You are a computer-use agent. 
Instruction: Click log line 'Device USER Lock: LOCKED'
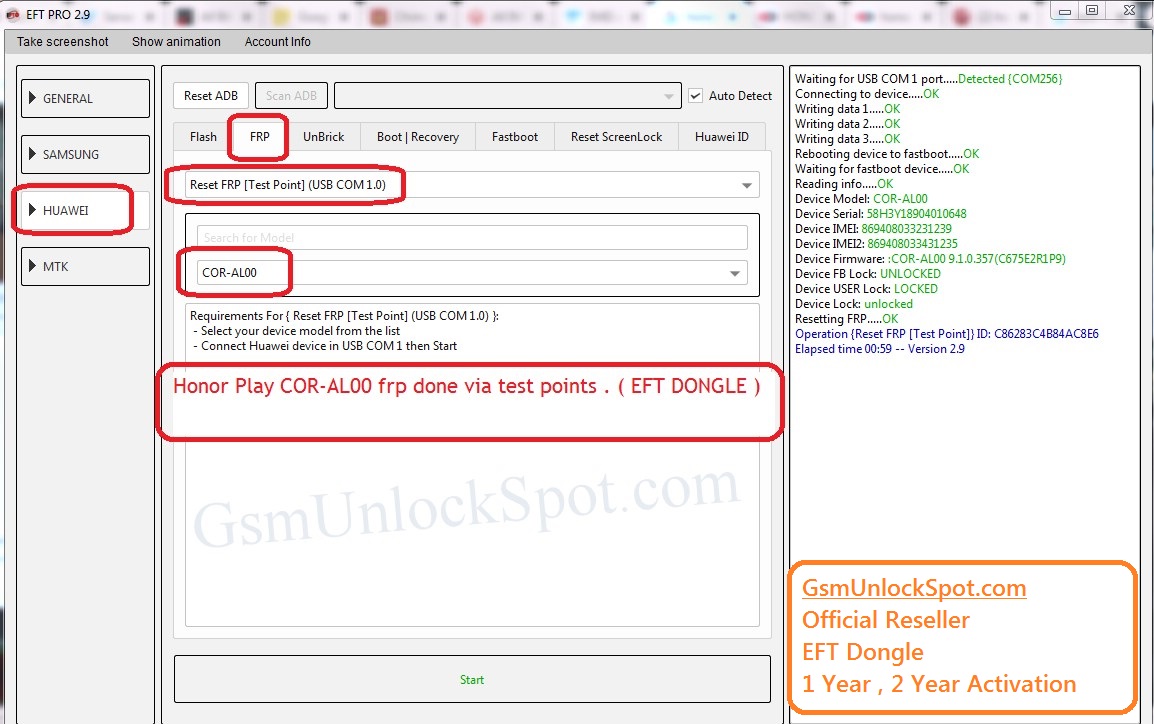[x=866, y=288]
